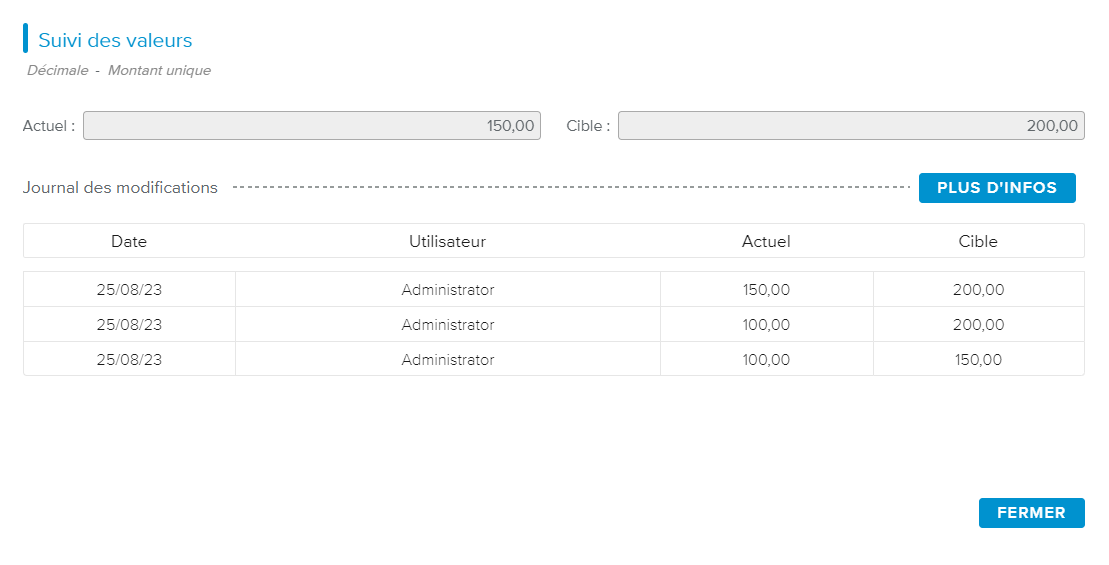Select the date cell in the first log row
The image size is (1109, 565).
click(129, 290)
